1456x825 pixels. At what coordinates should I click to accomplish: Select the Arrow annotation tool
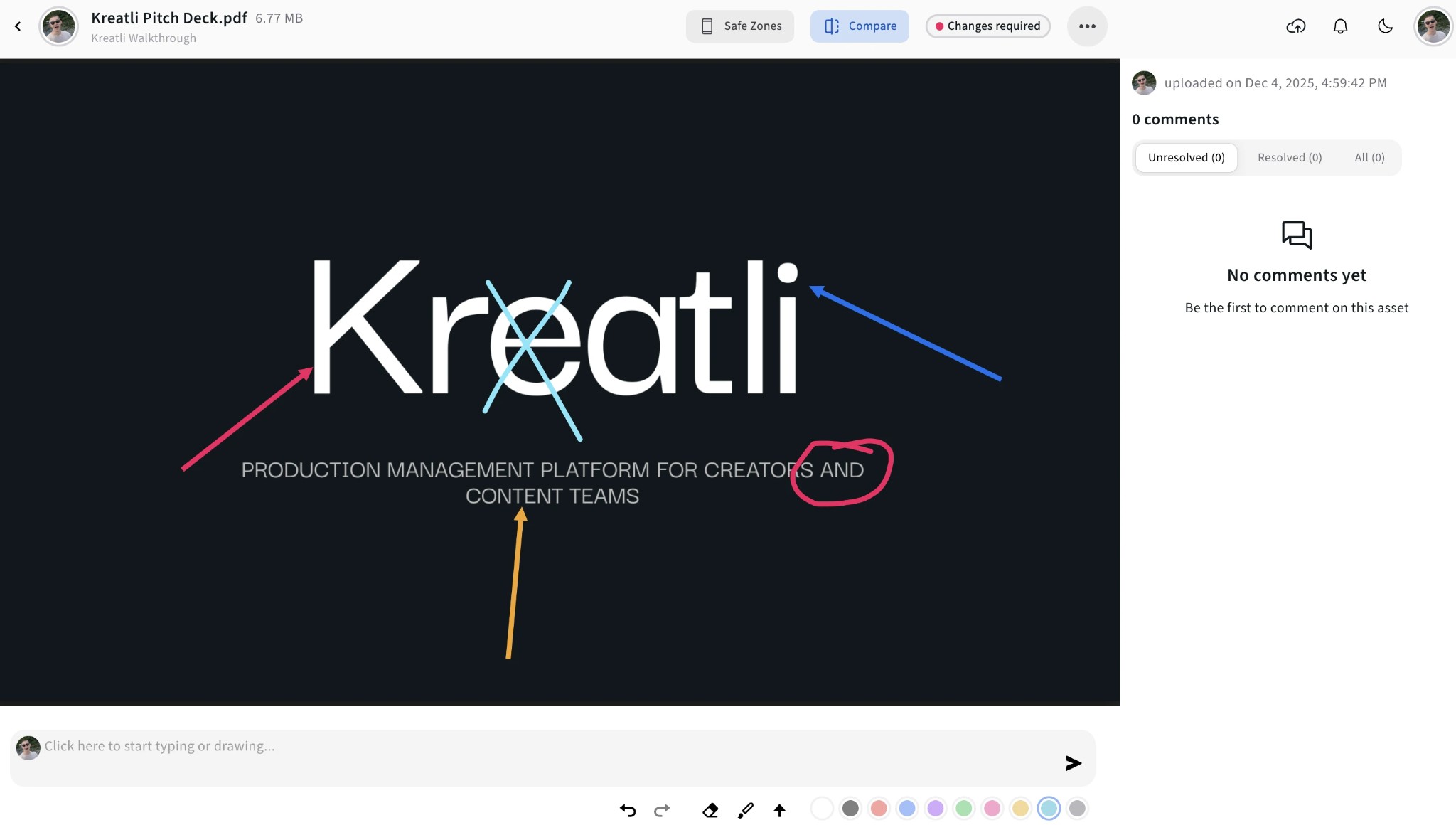[779, 810]
